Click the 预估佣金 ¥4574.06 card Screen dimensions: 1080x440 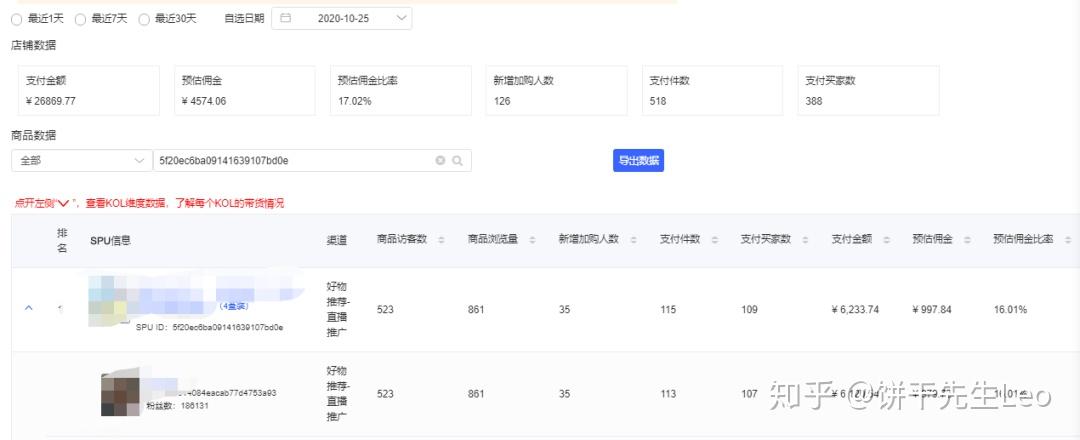pyautogui.click(x=245, y=90)
